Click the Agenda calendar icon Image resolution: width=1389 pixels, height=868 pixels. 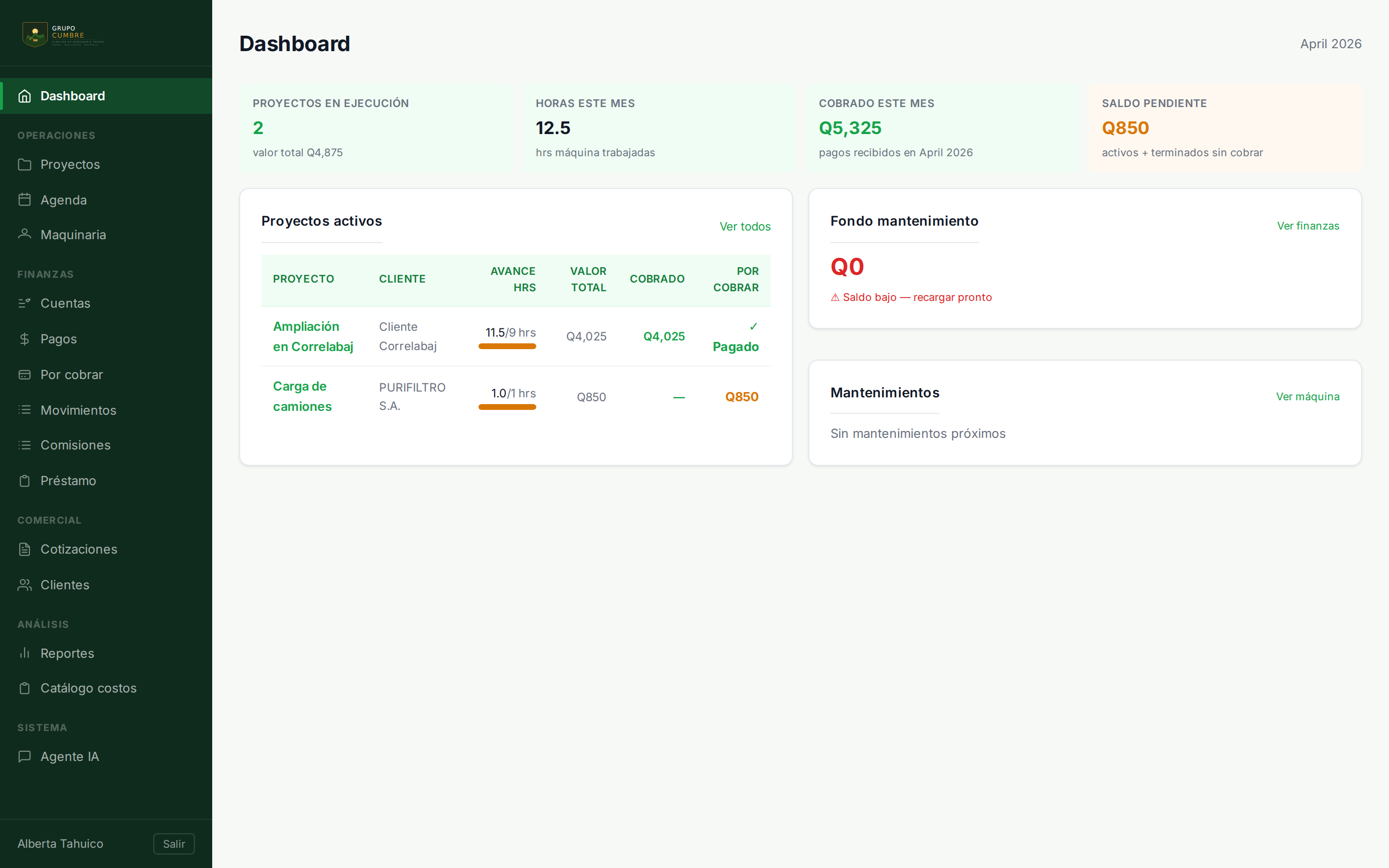click(x=24, y=200)
